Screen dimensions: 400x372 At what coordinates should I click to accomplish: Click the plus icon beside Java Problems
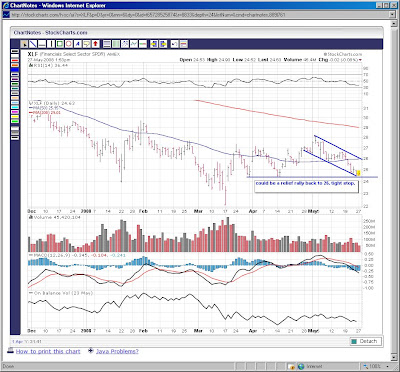(x=90, y=351)
